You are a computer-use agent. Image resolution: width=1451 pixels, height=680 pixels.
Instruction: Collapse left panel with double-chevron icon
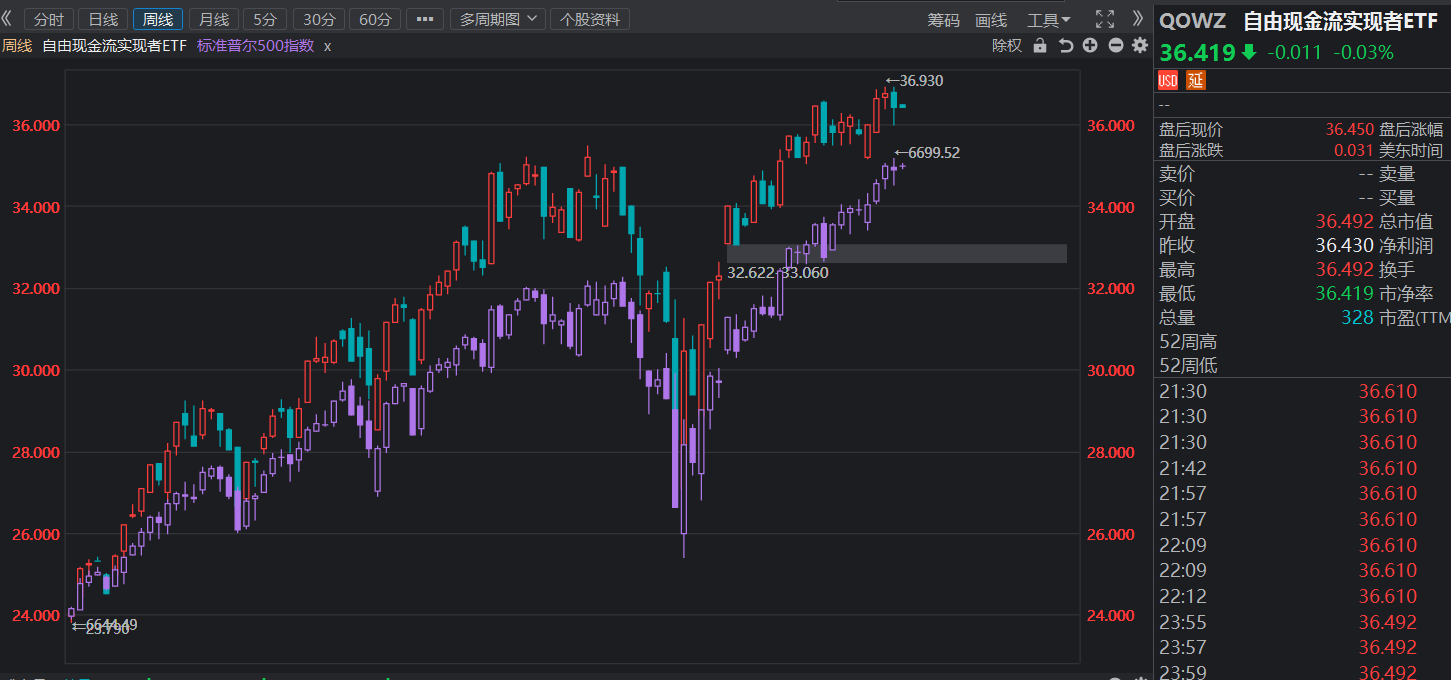click(x=7, y=18)
